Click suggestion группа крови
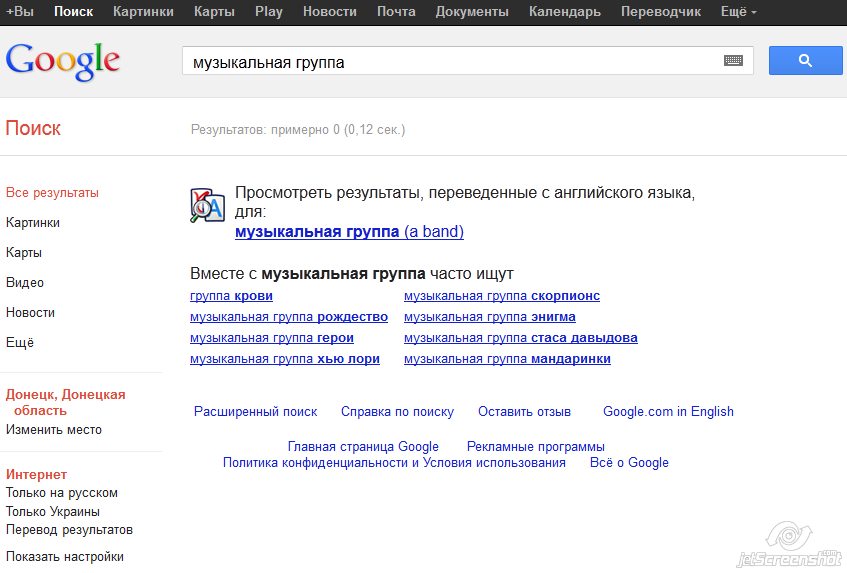 click(231, 296)
